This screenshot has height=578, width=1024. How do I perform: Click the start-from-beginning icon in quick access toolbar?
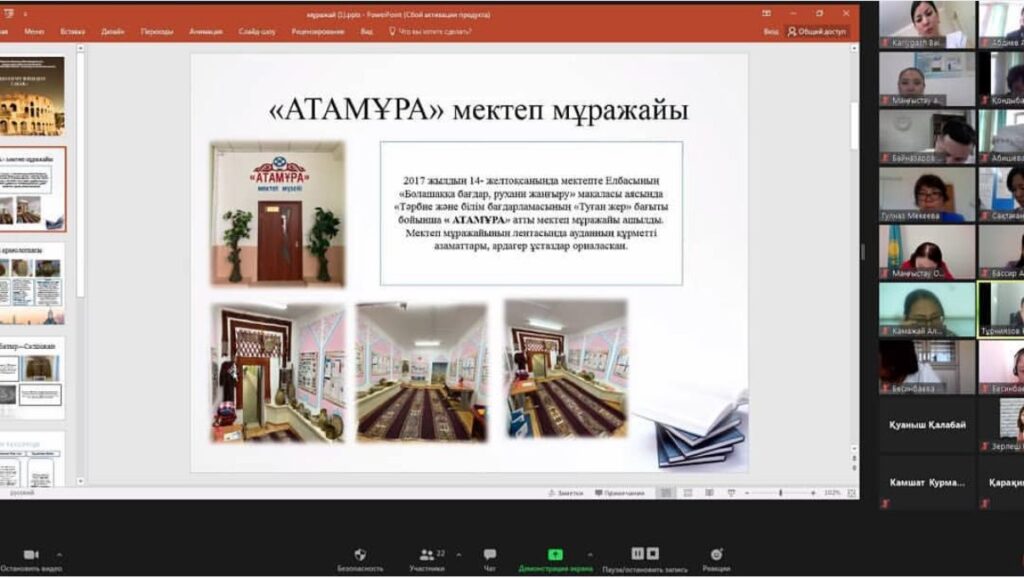8,13
